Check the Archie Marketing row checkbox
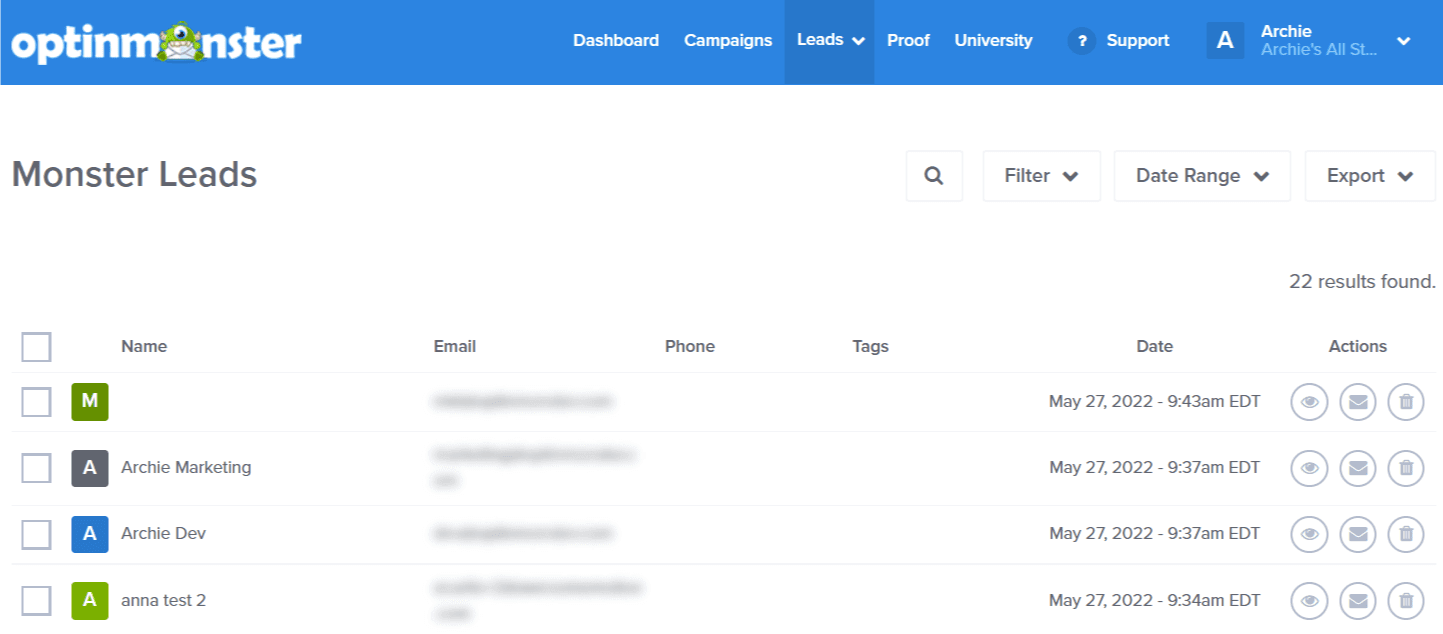This screenshot has height=634, width=1443. [36, 467]
